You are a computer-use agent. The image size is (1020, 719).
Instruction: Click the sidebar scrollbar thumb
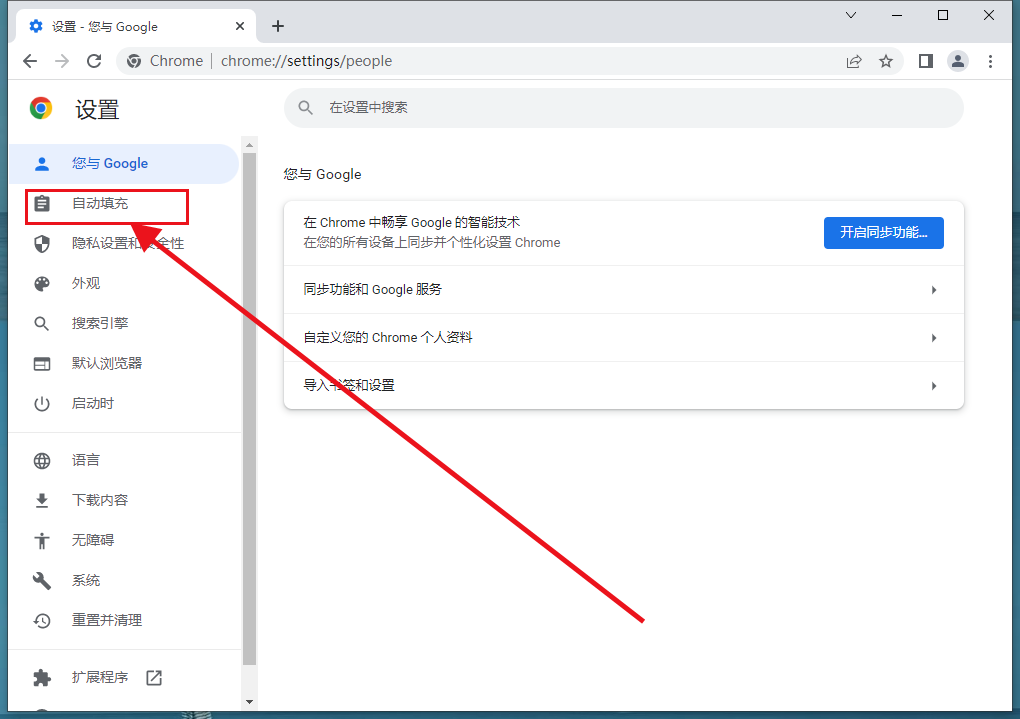coord(249,409)
